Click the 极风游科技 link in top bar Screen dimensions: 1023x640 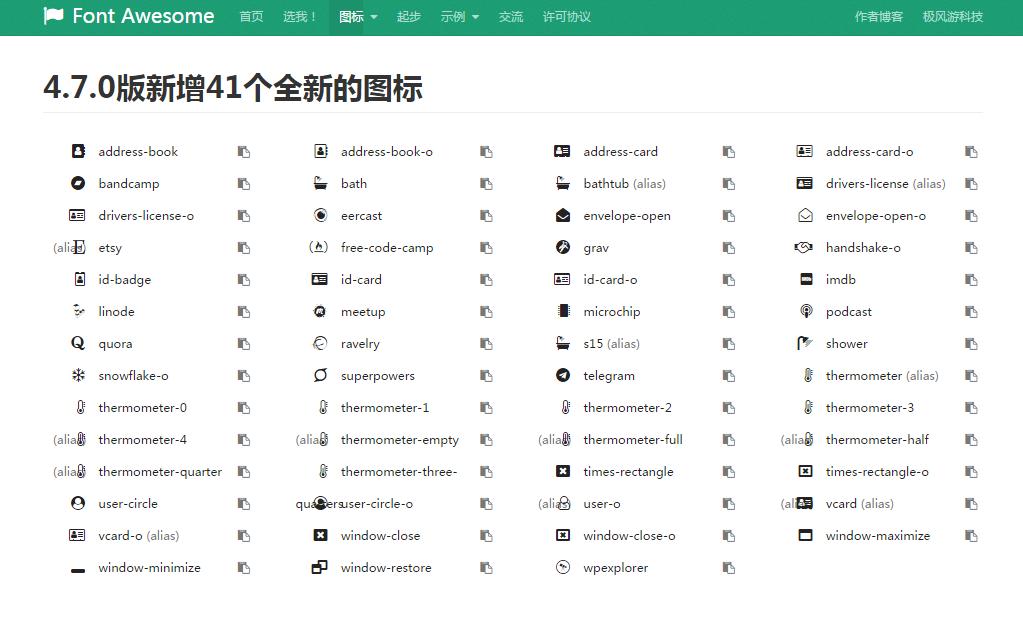point(951,17)
